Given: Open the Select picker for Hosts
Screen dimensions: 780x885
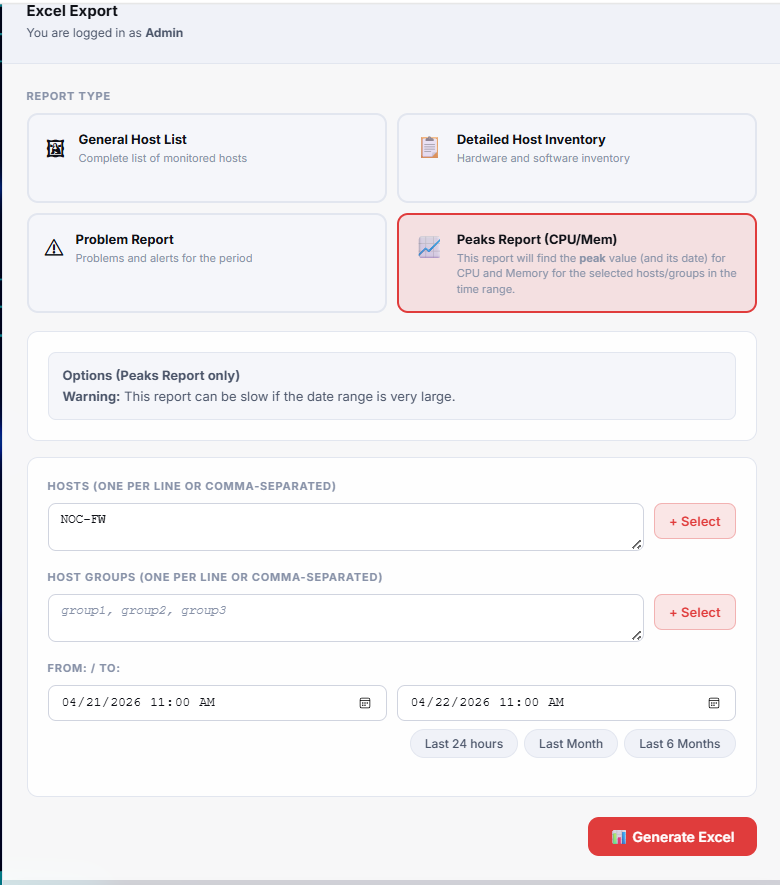Looking at the screenshot, I should coord(695,521).
